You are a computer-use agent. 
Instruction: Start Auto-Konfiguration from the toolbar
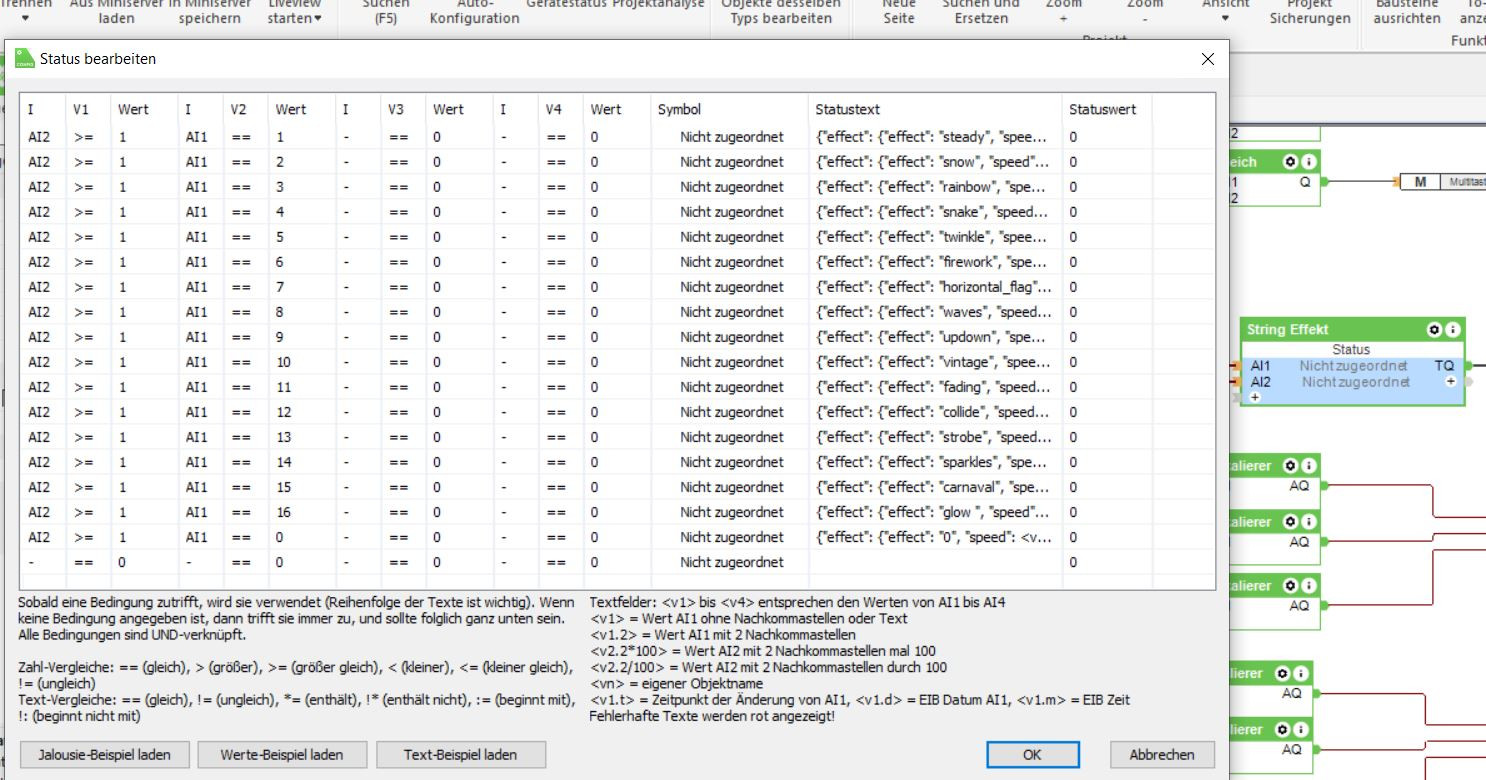(474, 12)
